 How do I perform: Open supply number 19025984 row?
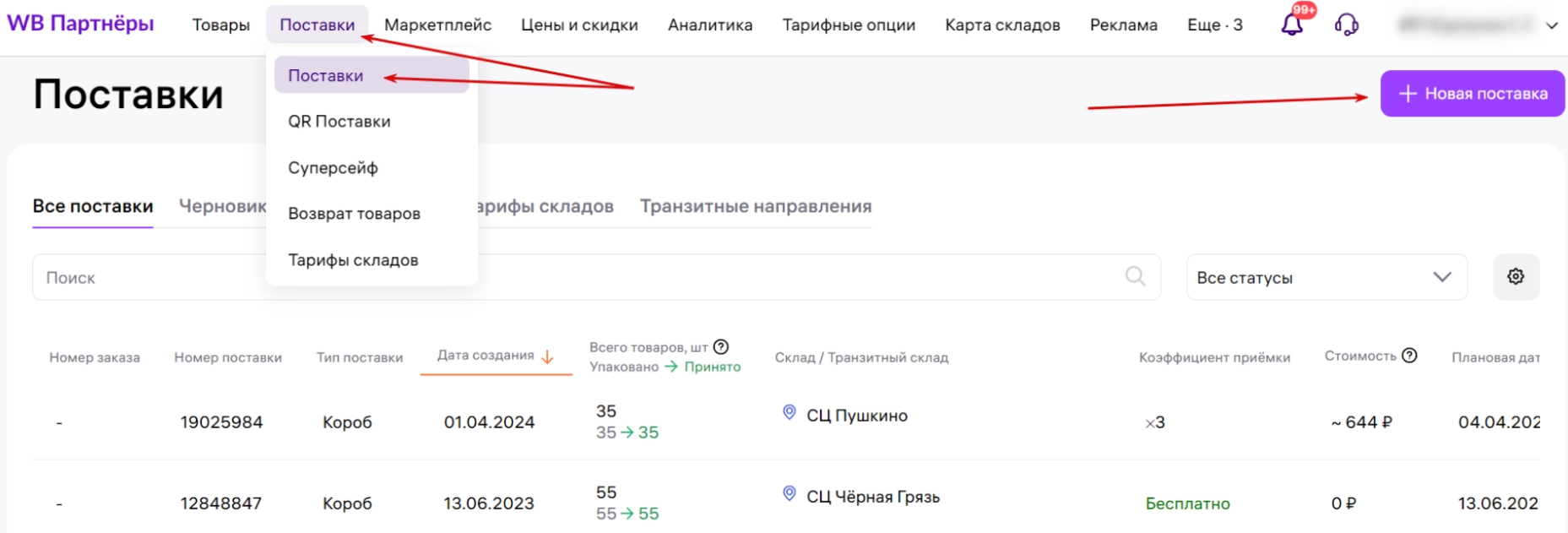click(x=221, y=422)
